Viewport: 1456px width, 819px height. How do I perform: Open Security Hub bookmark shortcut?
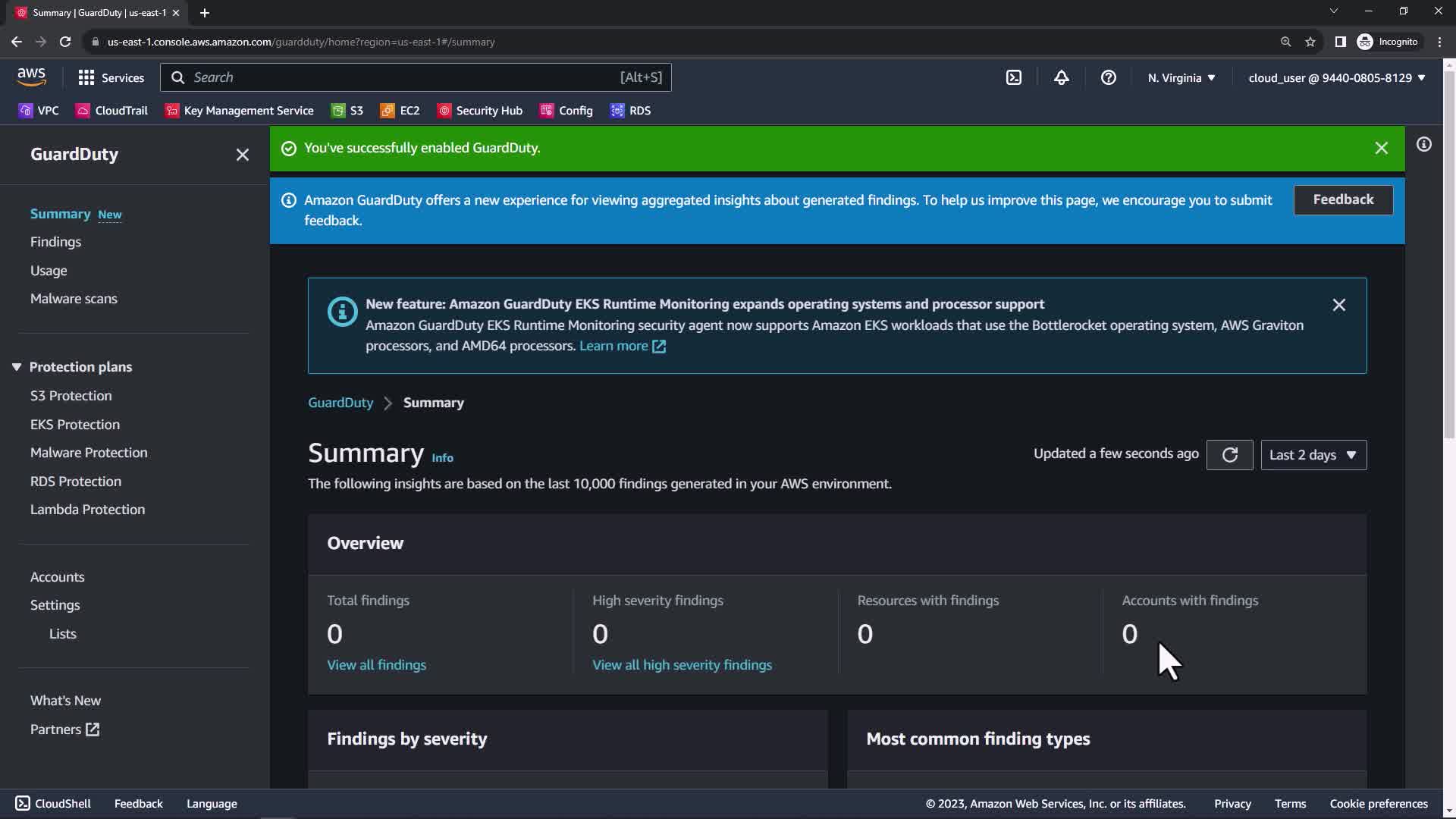tap(479, 111)
